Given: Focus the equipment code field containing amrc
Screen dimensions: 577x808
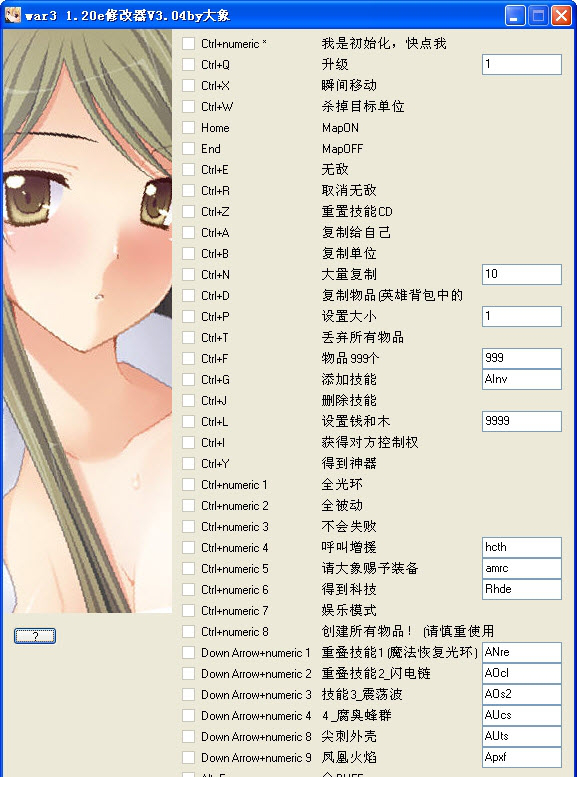Looking at the screenshot, I should [x=522, y=568].
